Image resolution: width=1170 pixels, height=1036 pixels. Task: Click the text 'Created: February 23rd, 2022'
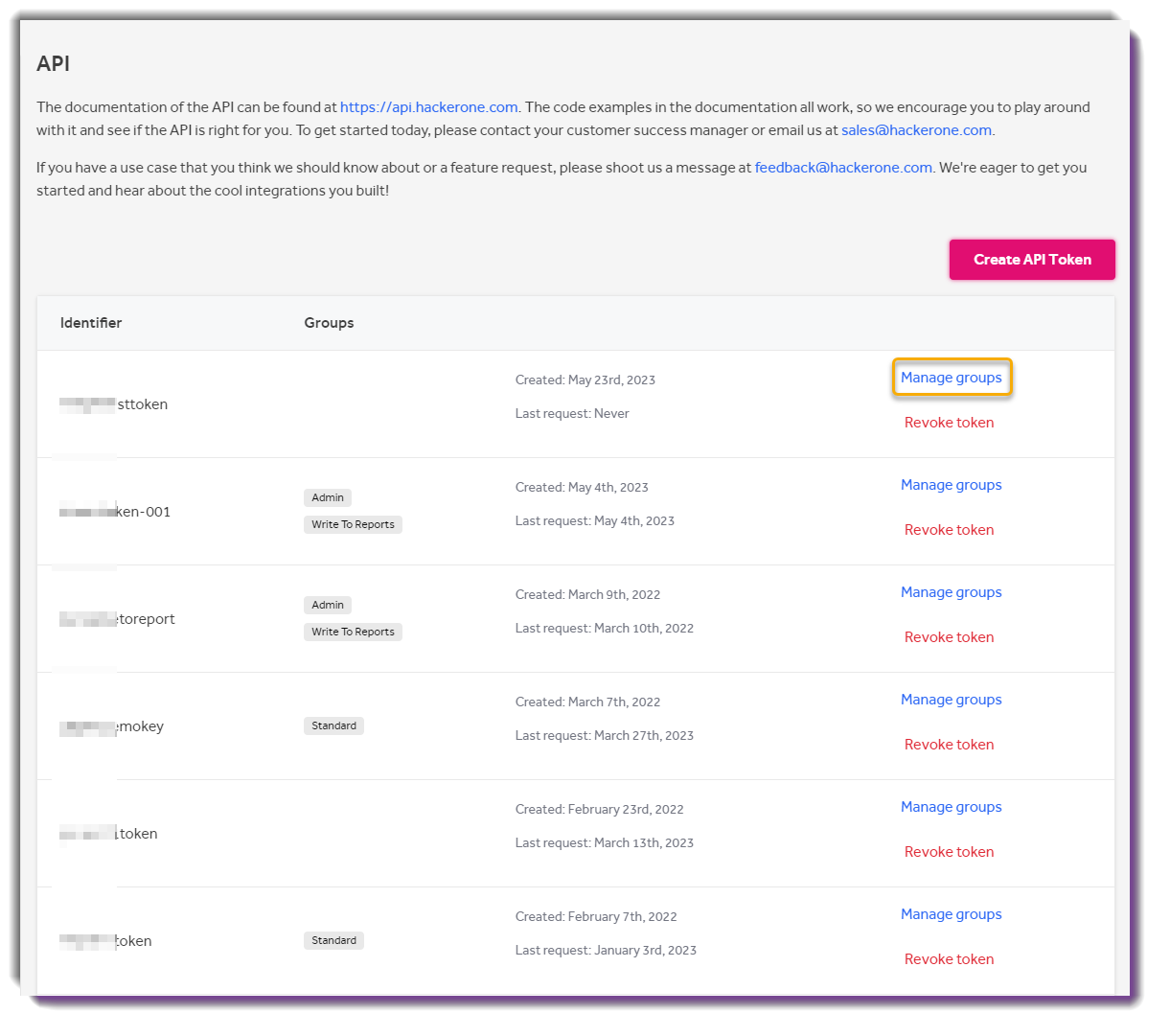600,810
